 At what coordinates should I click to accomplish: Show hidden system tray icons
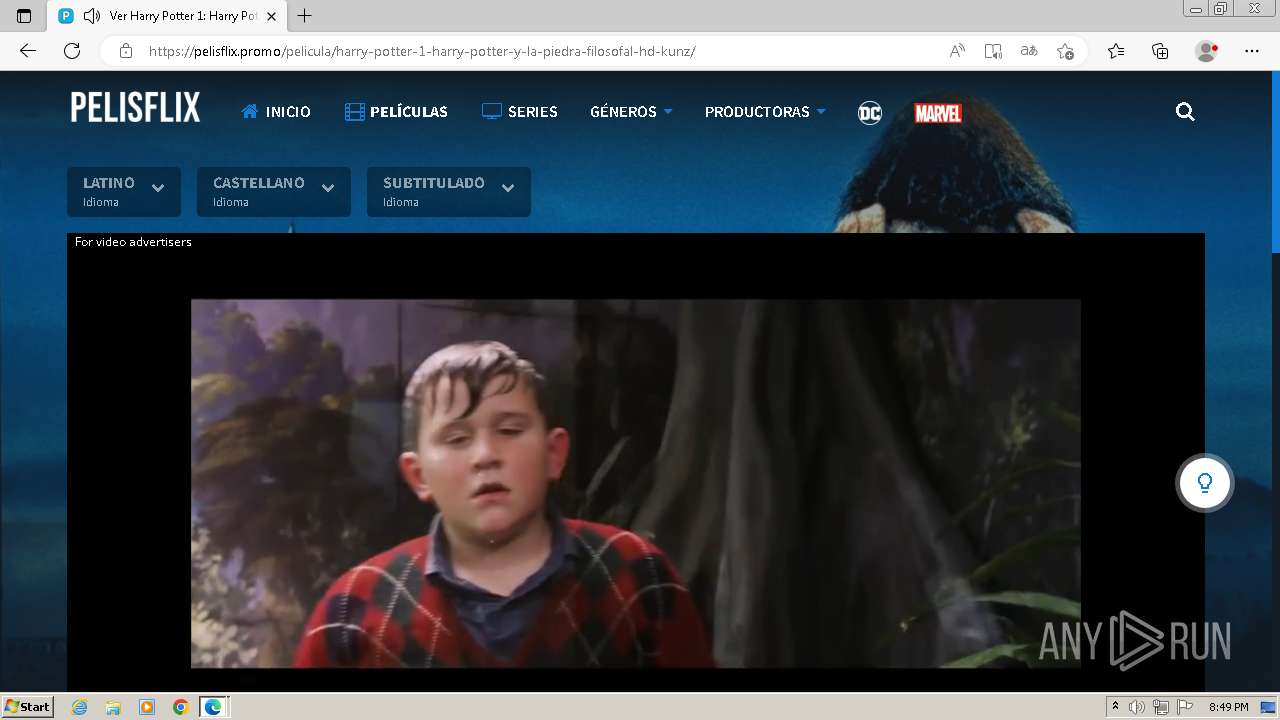1116,707
